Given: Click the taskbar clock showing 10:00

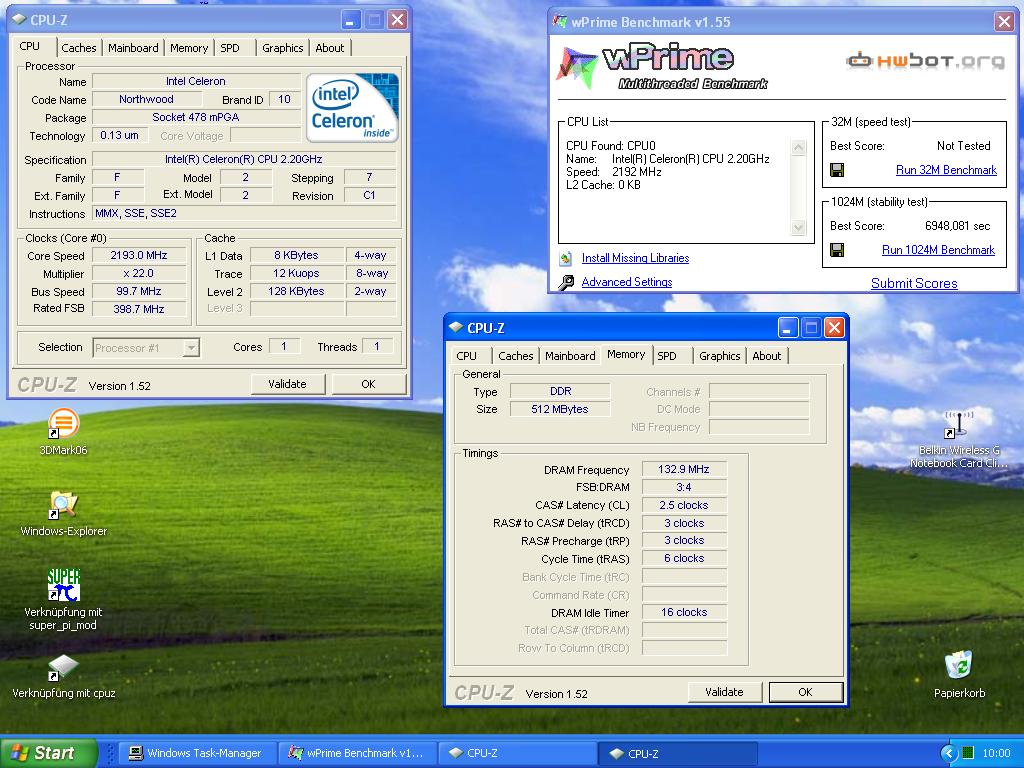Looking at the screenshot, I should (x=996, y=753).
